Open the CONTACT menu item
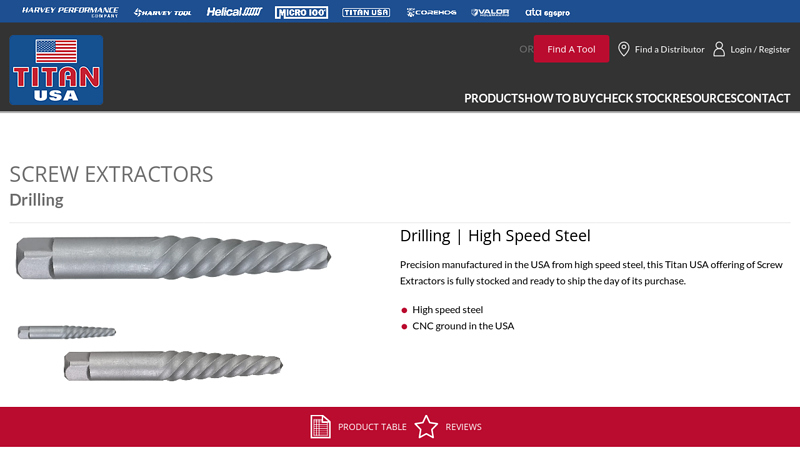 pyautogui.click(x=763, y=98)
